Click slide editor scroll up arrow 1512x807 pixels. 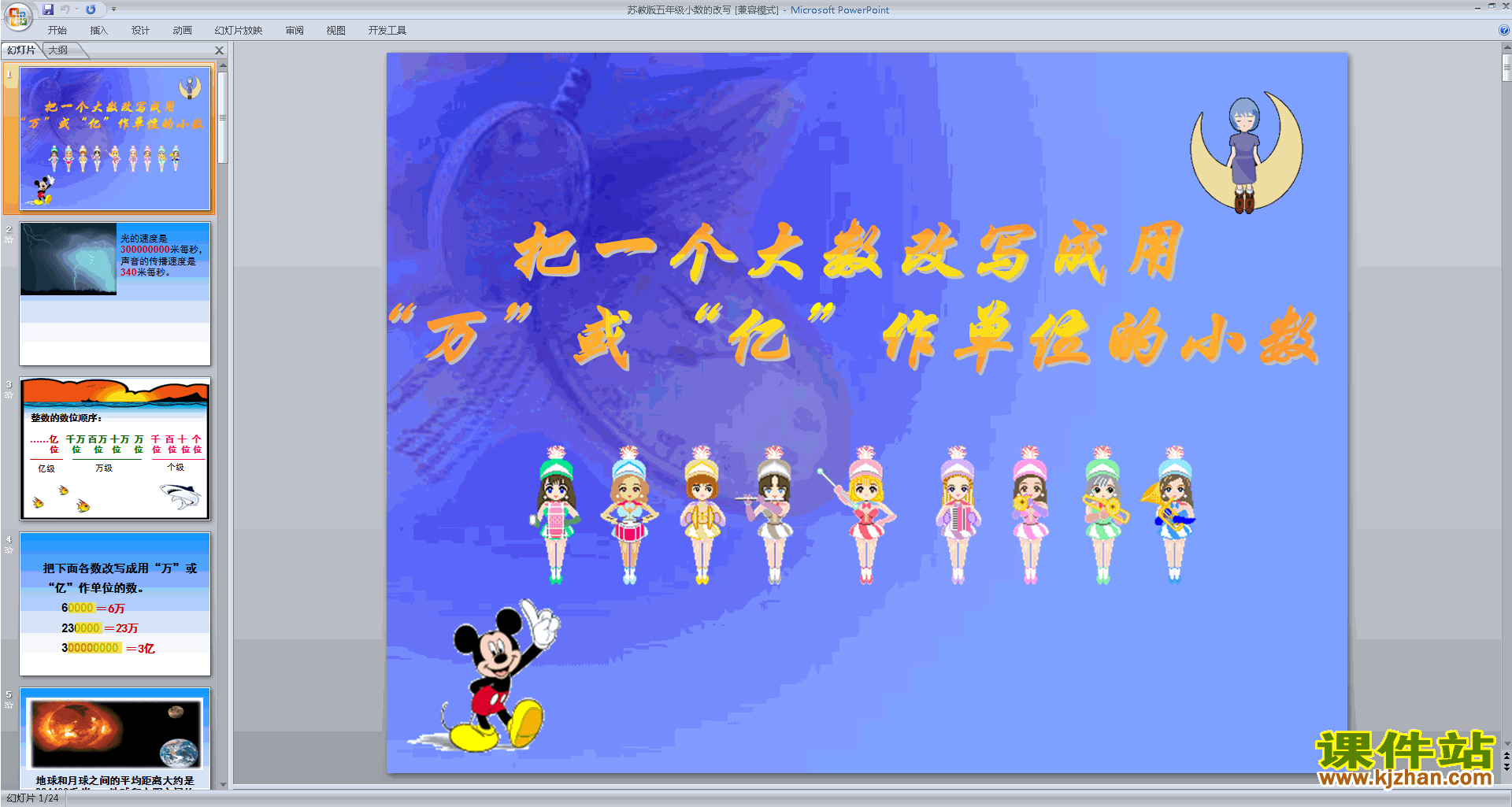pos(1506,48)
